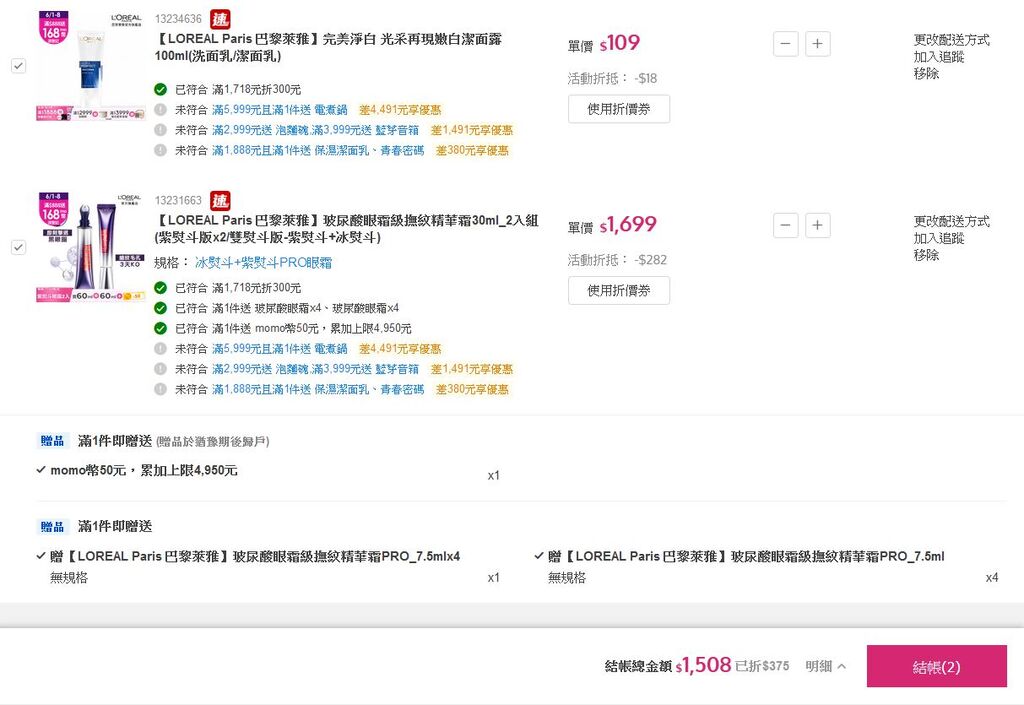
Task: Click the 活動折抵 -$18 discount text
Action: pyautogui.click(x=613, y=78)
